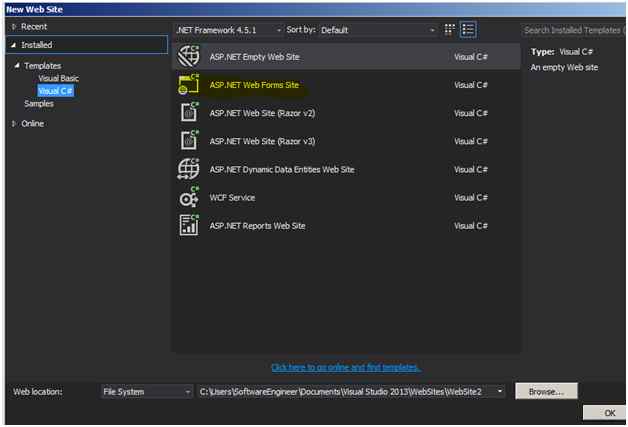
Task: Switch to medium icons list view
Action: [468, 30]
